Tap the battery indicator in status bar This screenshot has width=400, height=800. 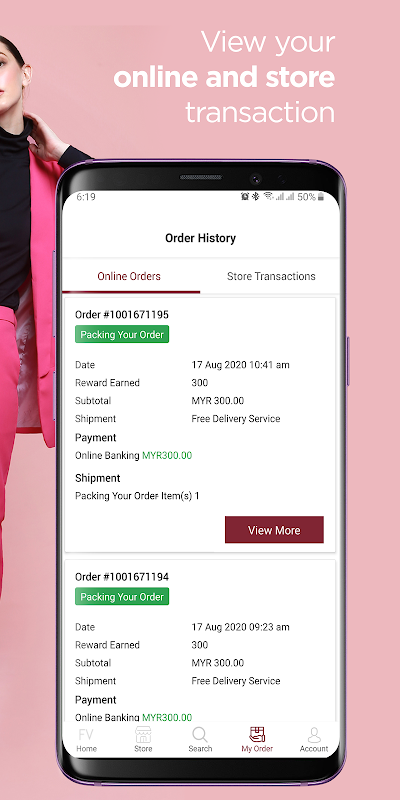tap(321, 197)
